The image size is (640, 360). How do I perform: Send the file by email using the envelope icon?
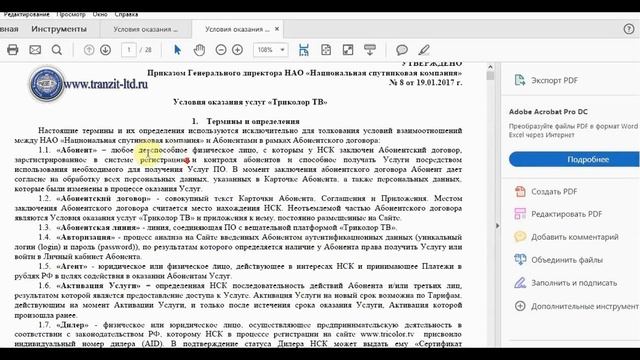click(35, 50)
